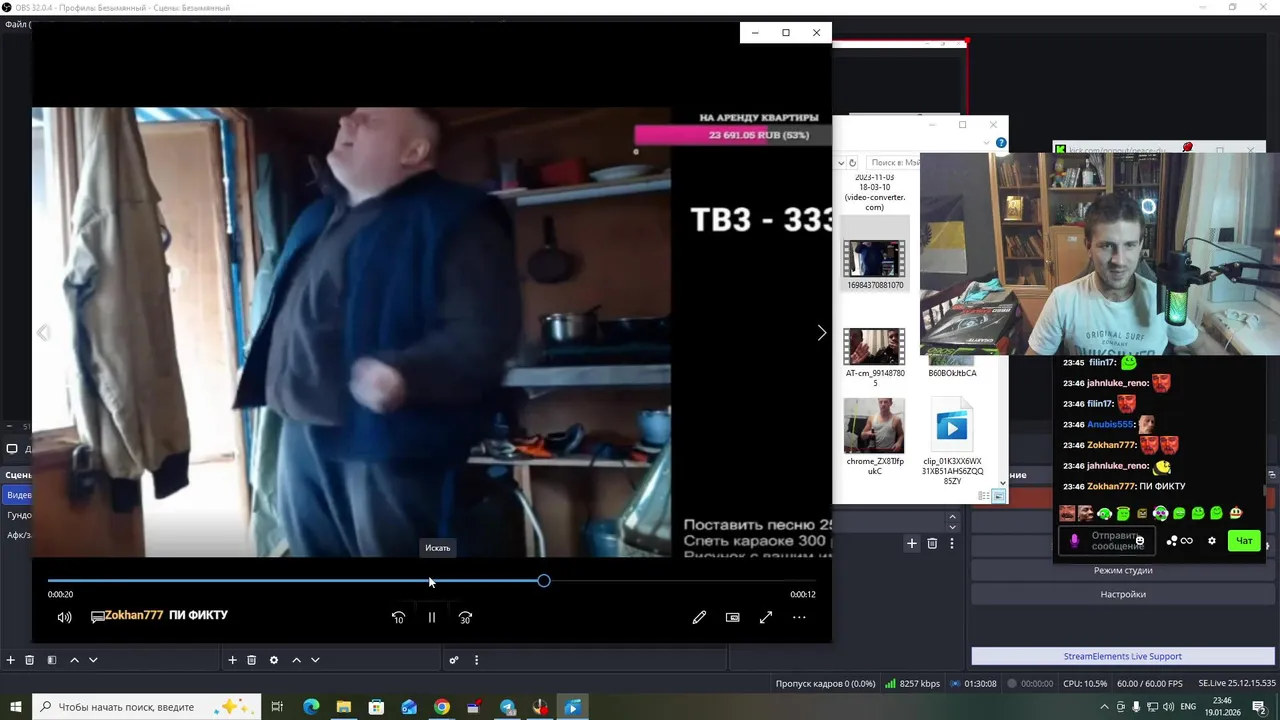Remove the scene transition via trash icon

pos(932,543)
